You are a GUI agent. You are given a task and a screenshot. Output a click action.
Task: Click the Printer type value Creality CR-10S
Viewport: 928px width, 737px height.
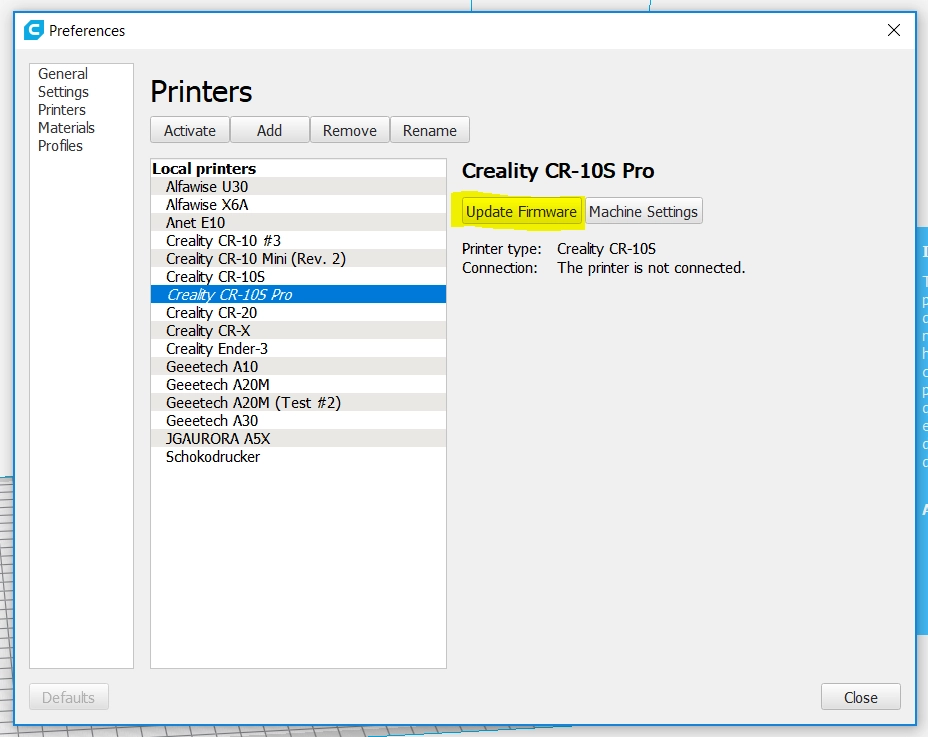pyautogui.click(x=606, y=249)
